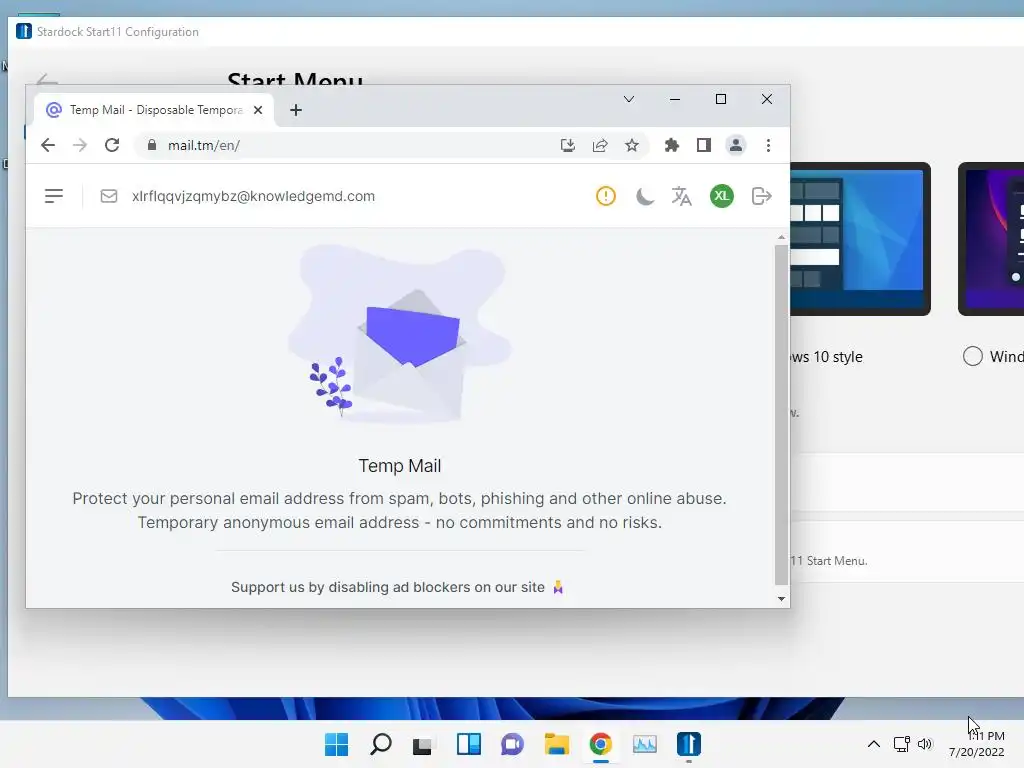Click the Temp Mail heading
1024x768 pixels.
[400, 466]
